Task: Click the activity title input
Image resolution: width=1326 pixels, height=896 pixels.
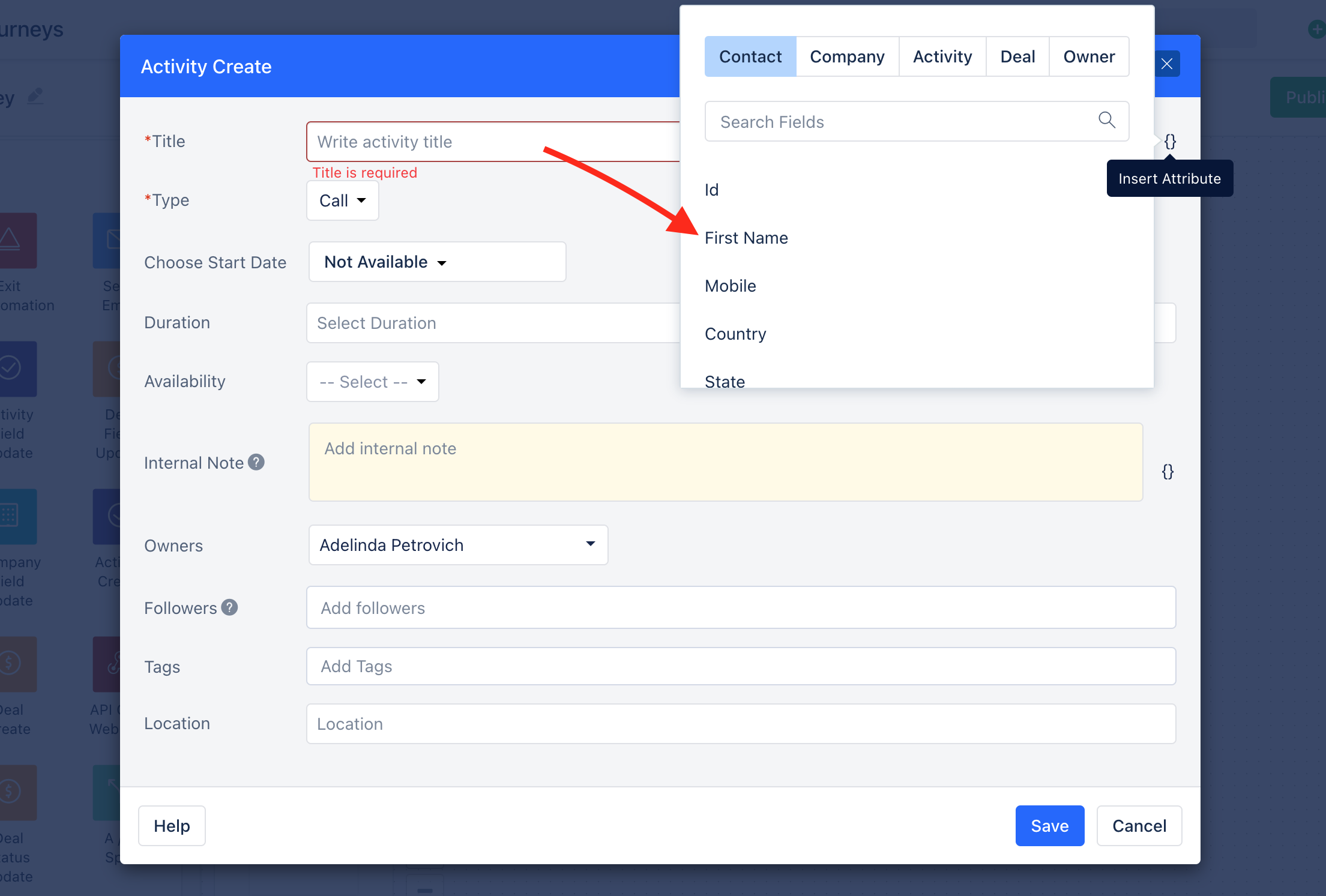Action: pos(493,142)
